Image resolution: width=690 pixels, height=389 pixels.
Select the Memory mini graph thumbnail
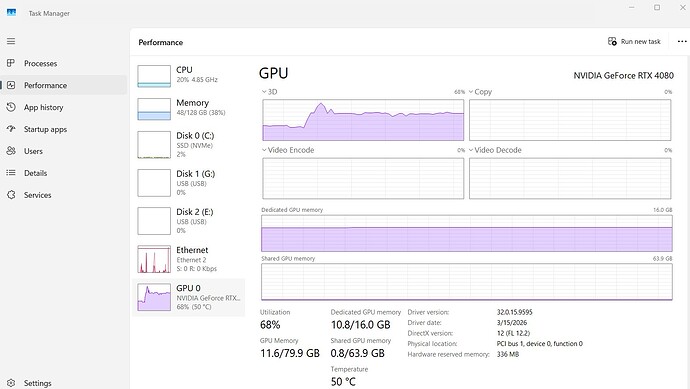[154, 109]
